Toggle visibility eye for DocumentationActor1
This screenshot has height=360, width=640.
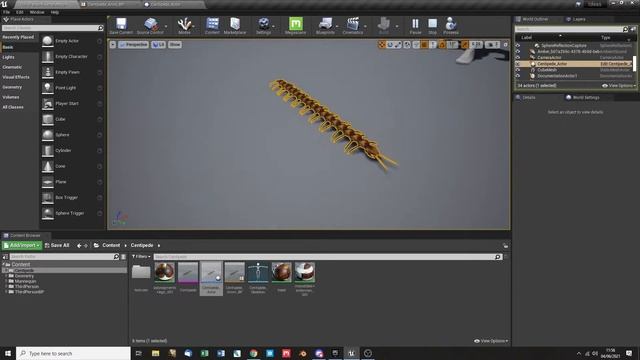(518, 76)
